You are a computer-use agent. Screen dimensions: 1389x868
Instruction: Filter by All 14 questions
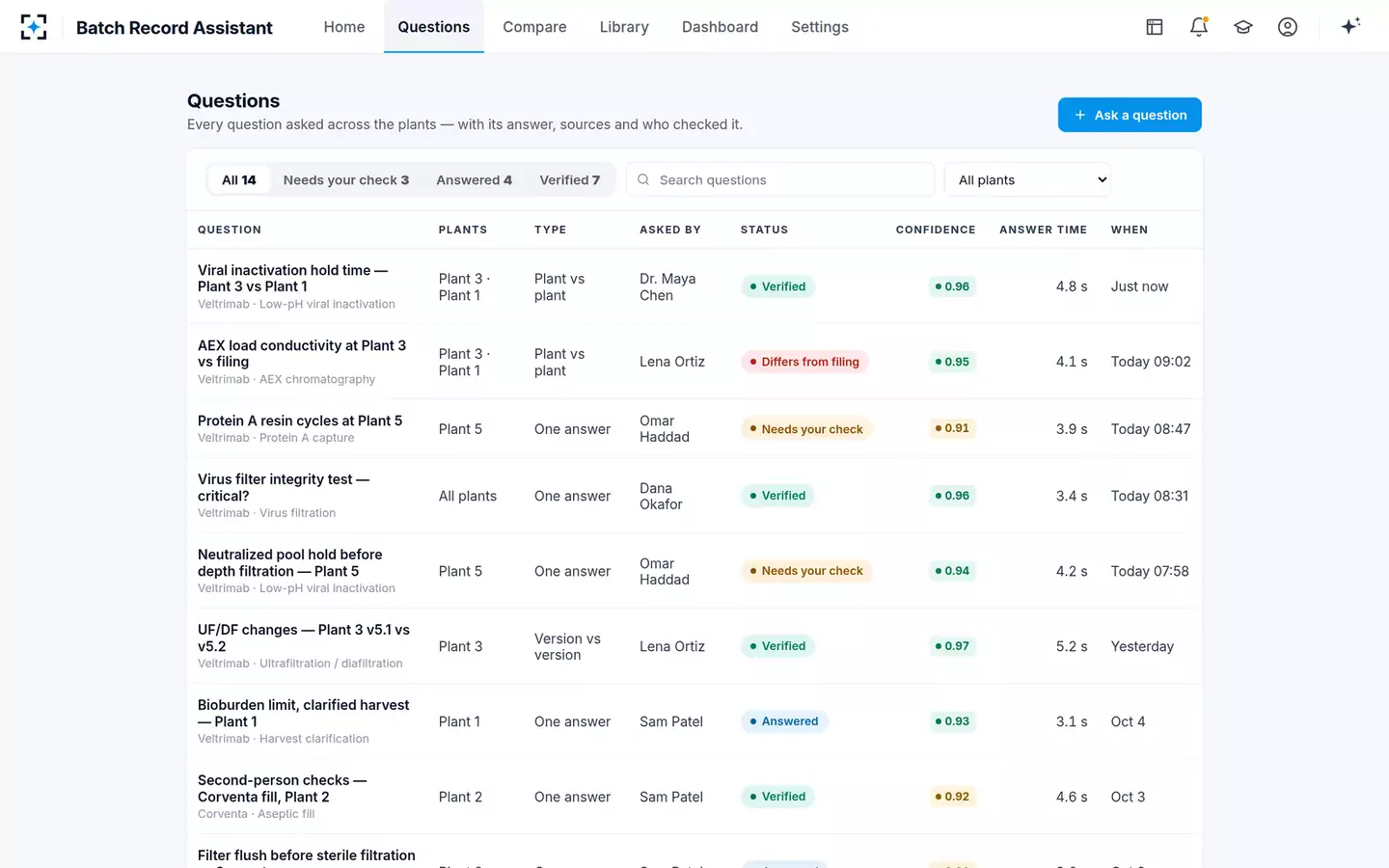tap(239, 179)
